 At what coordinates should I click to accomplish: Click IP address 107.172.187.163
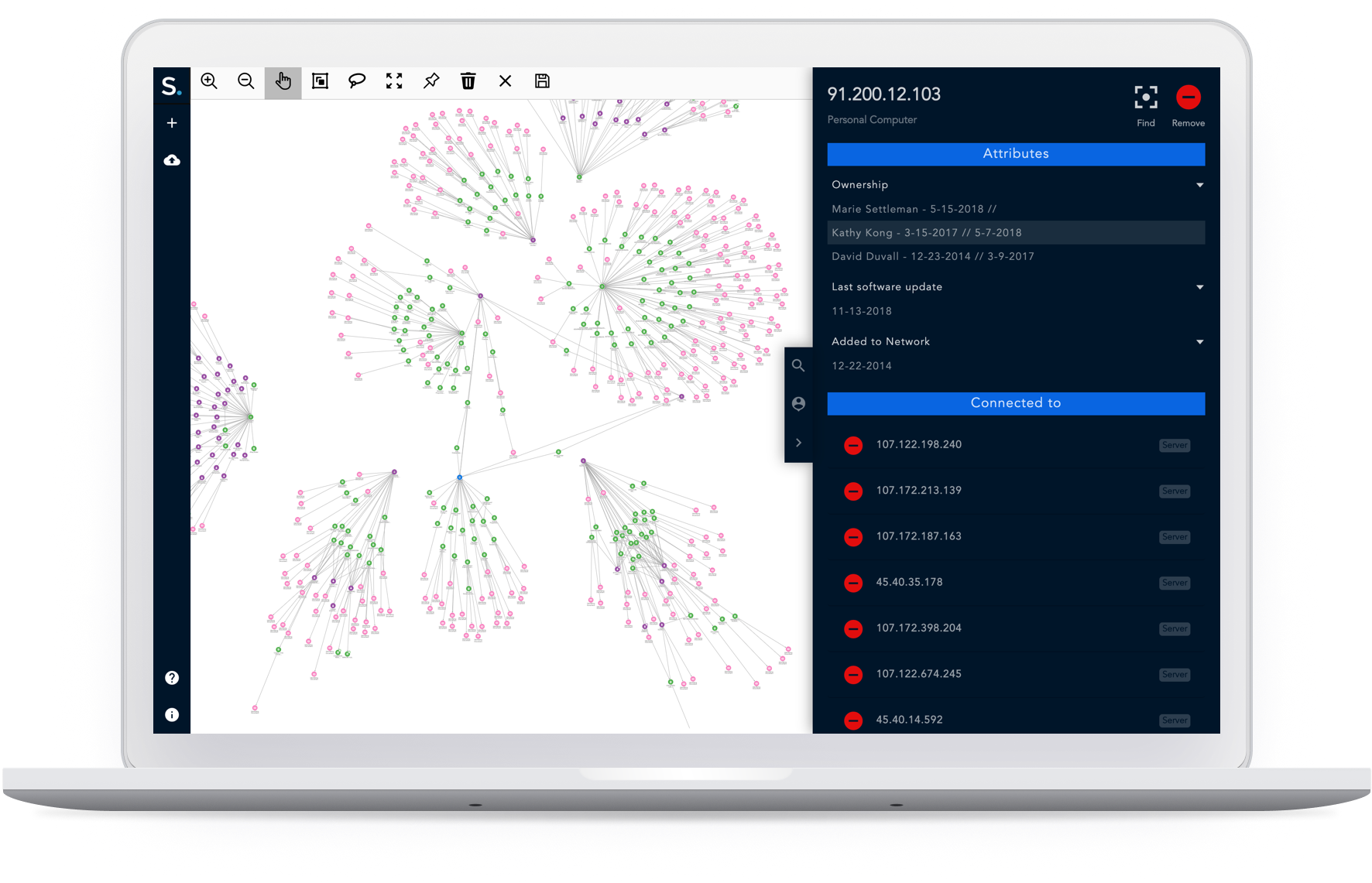918,536
